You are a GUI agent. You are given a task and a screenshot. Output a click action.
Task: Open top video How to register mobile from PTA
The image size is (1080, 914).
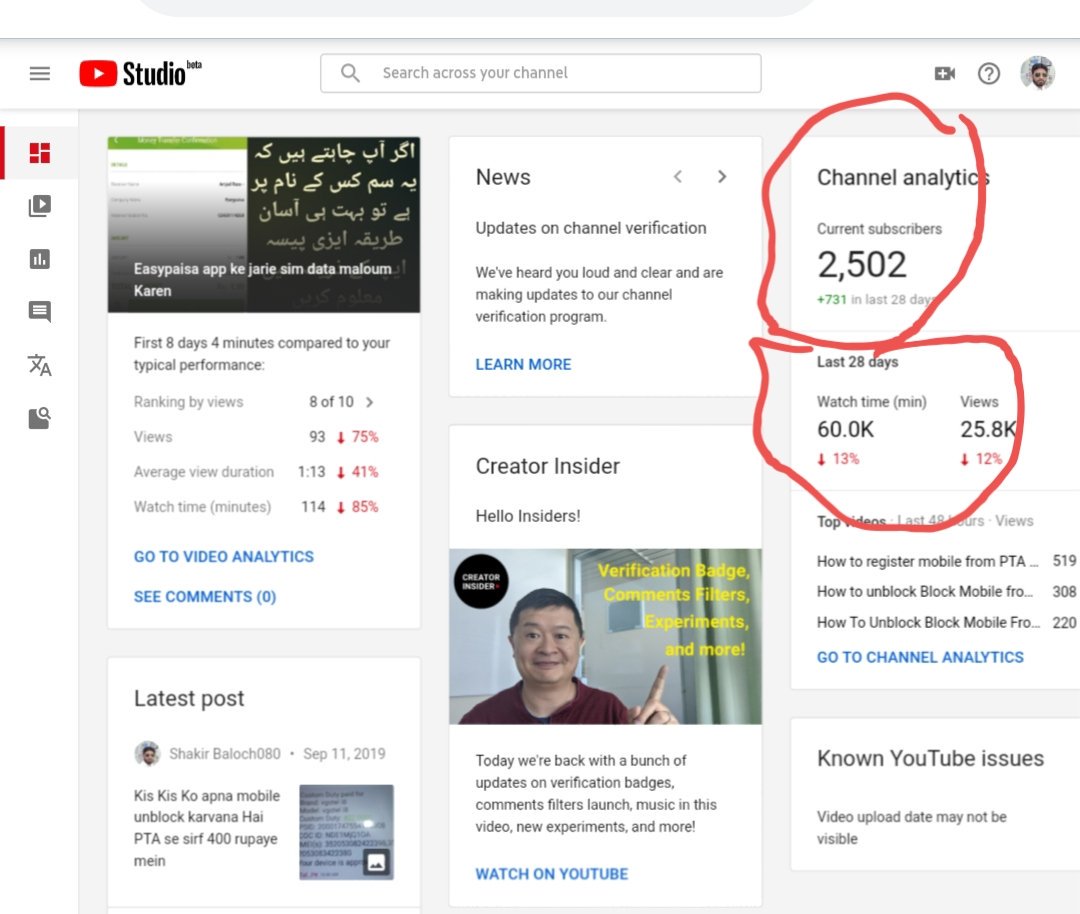click(928, 561)
